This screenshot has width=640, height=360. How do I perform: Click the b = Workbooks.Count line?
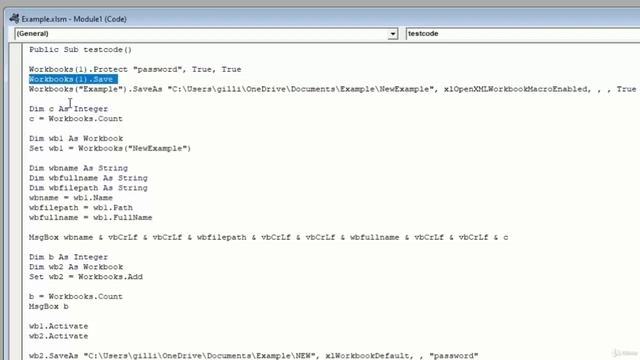coord(76,296)
